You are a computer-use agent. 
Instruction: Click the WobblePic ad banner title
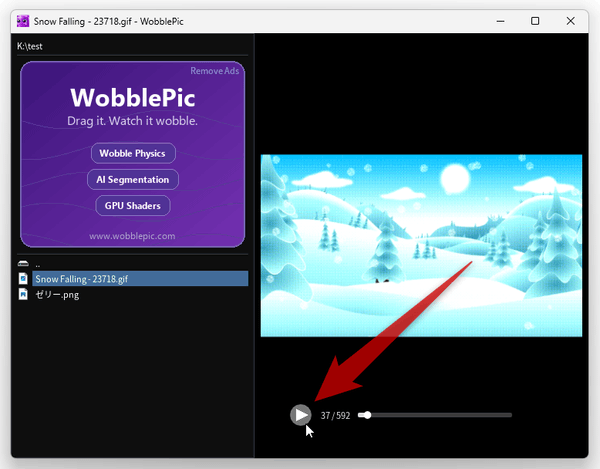[x=133, y=98]
